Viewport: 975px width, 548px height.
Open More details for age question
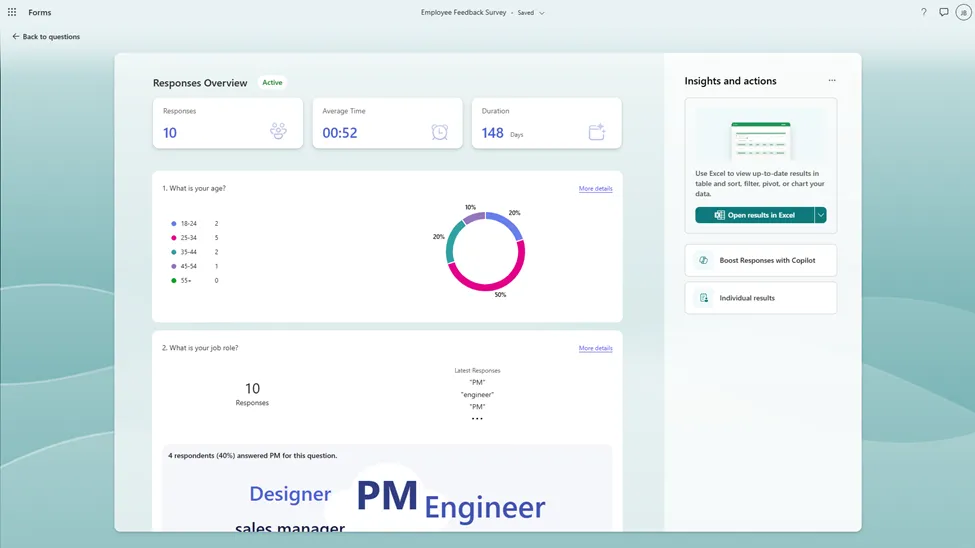(595, 188)
